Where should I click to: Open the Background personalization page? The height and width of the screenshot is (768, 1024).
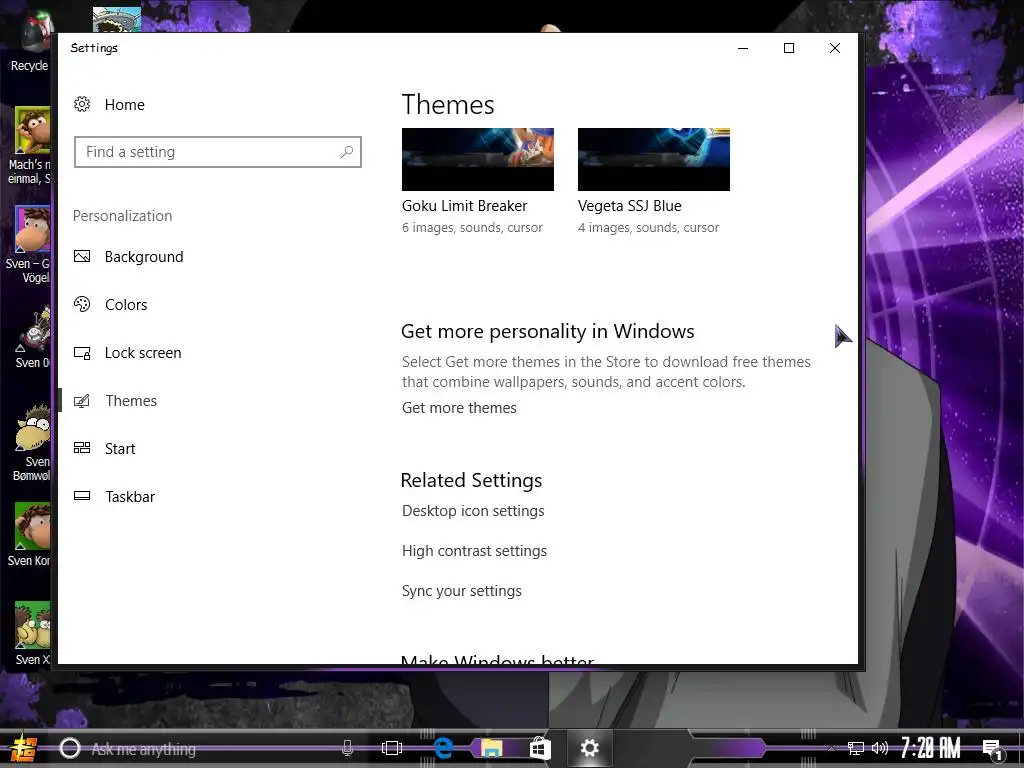pos(144,257)
